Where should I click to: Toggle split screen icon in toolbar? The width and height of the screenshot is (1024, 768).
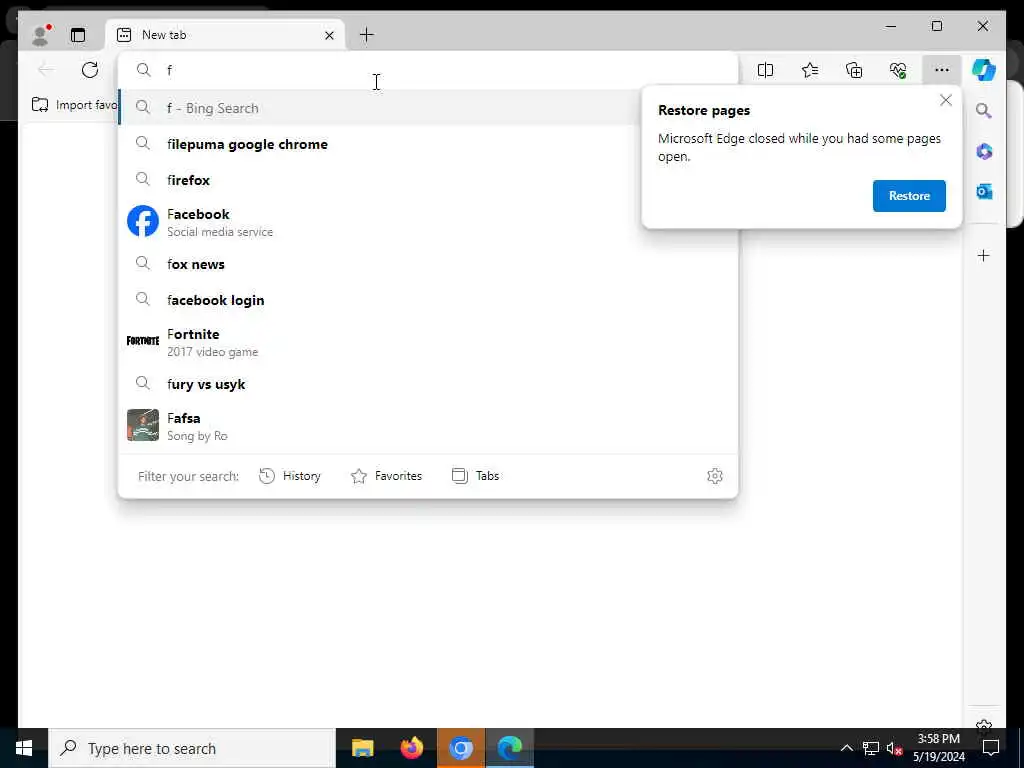click(765, 70)
